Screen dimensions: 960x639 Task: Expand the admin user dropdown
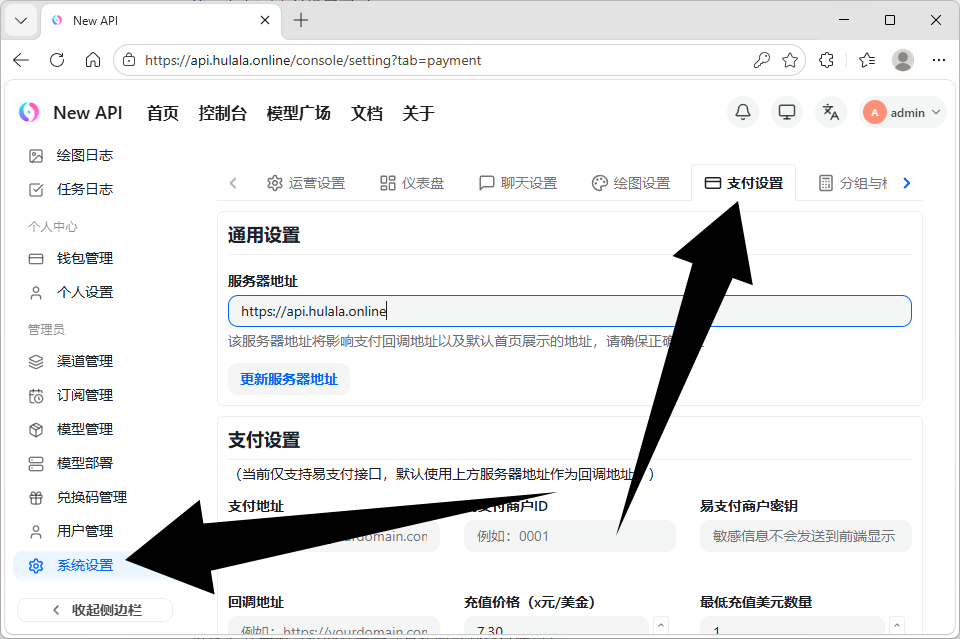coord(904,112)
